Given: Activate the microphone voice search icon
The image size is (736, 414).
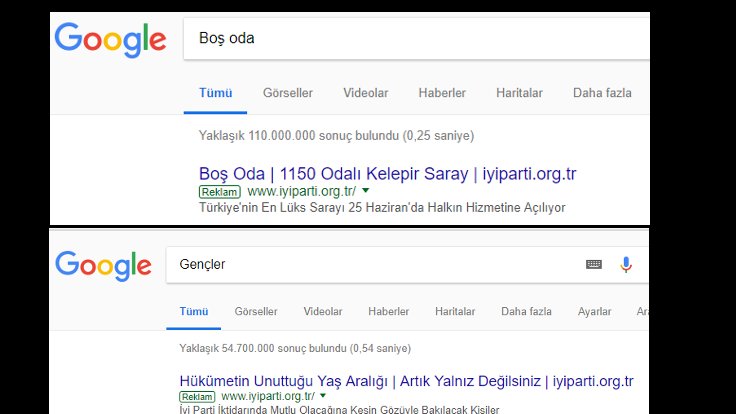Looking at the screenshot, I should point(626,264).
